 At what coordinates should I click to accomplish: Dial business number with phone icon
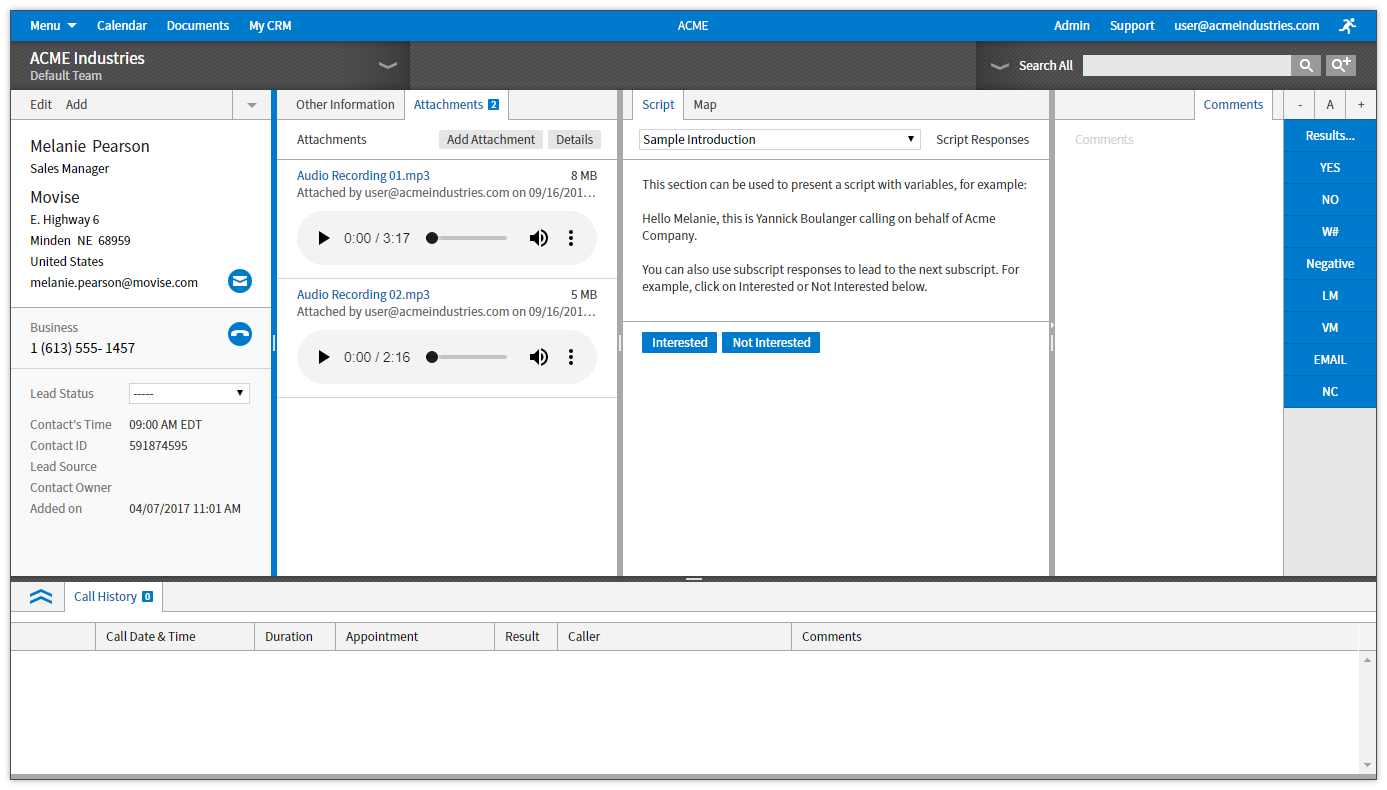240,334
